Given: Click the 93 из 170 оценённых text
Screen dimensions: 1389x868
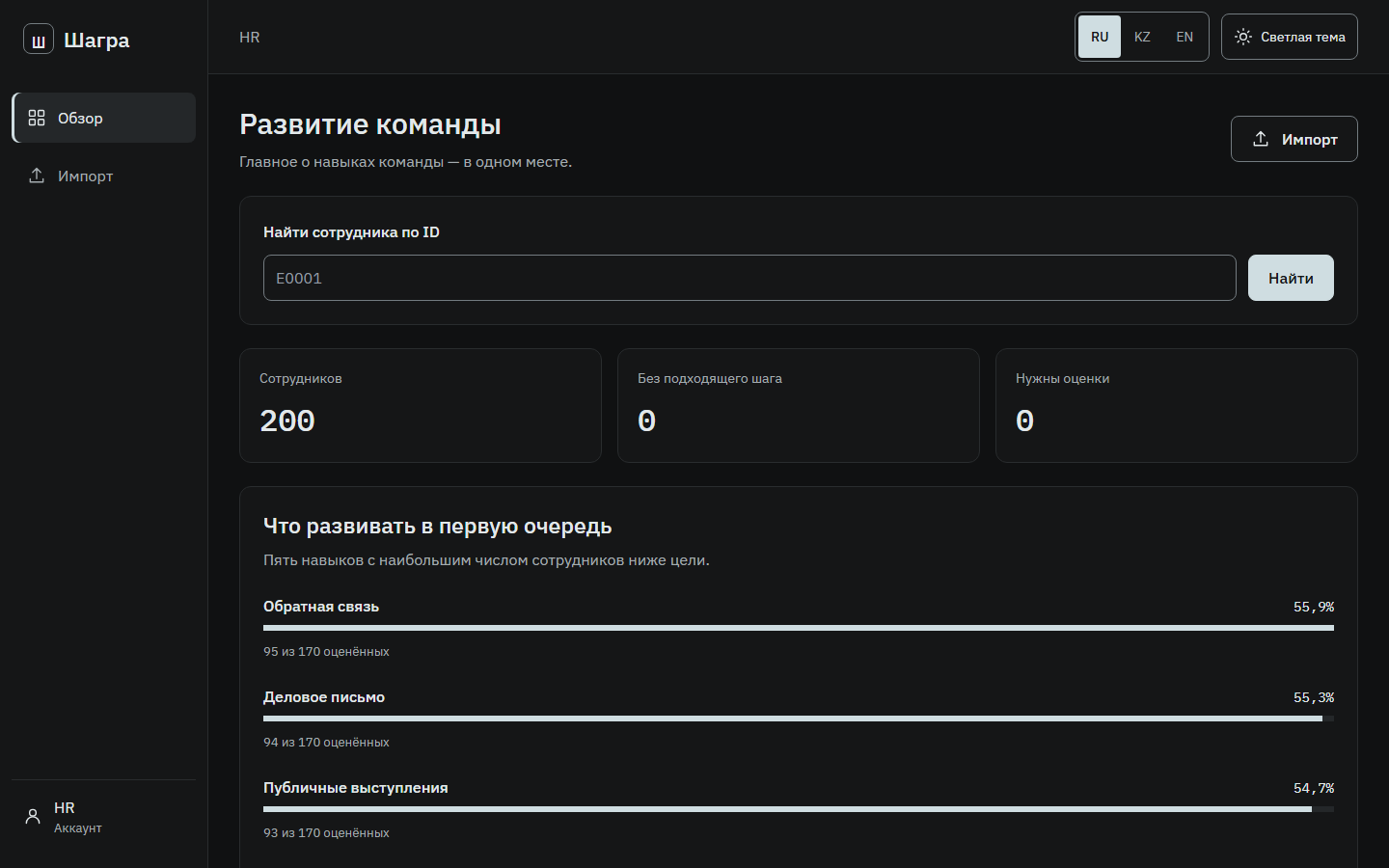Looking at the screenshot, I should 326,833.
